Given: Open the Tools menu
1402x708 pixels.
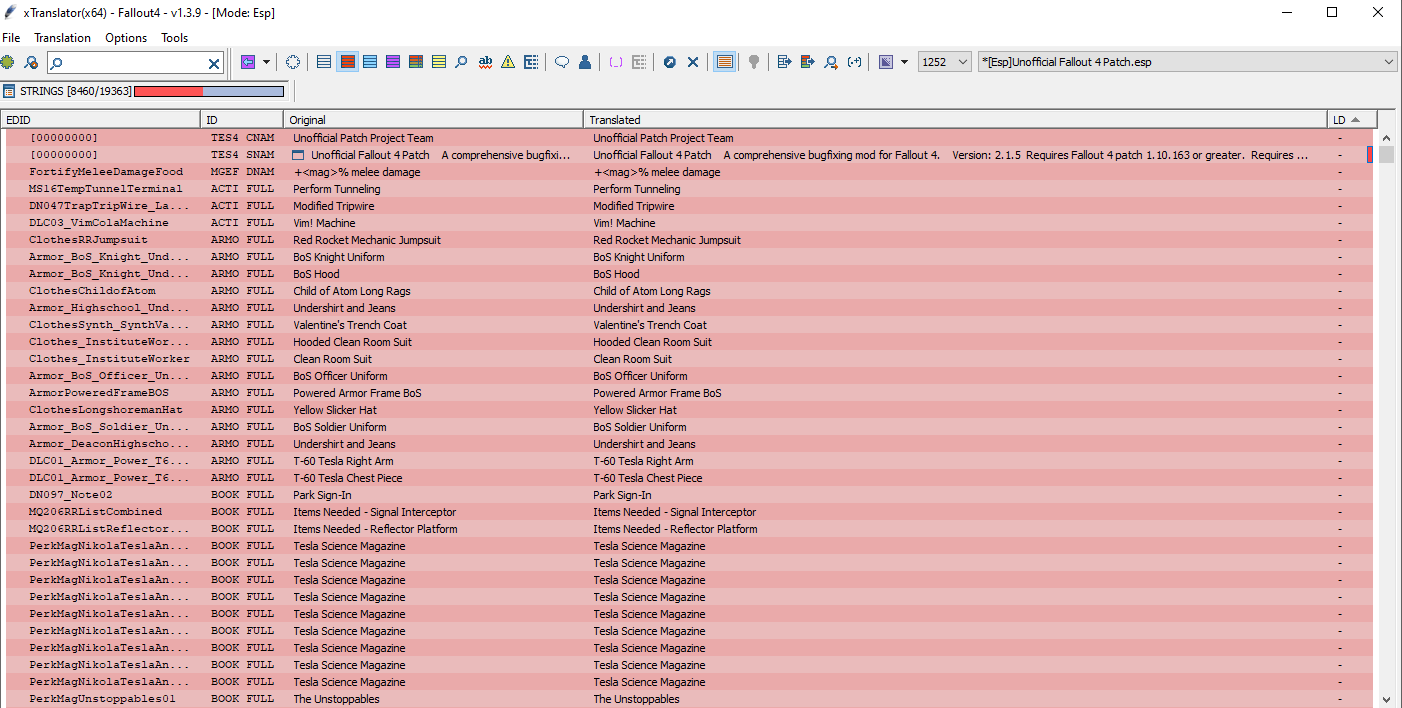Looking at the screenshot, I should point(175,38).
